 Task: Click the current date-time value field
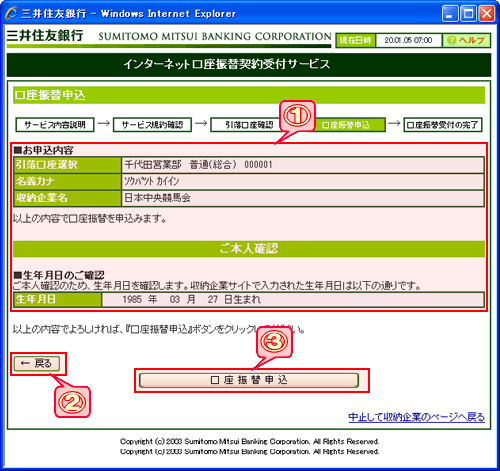(408, 40)
